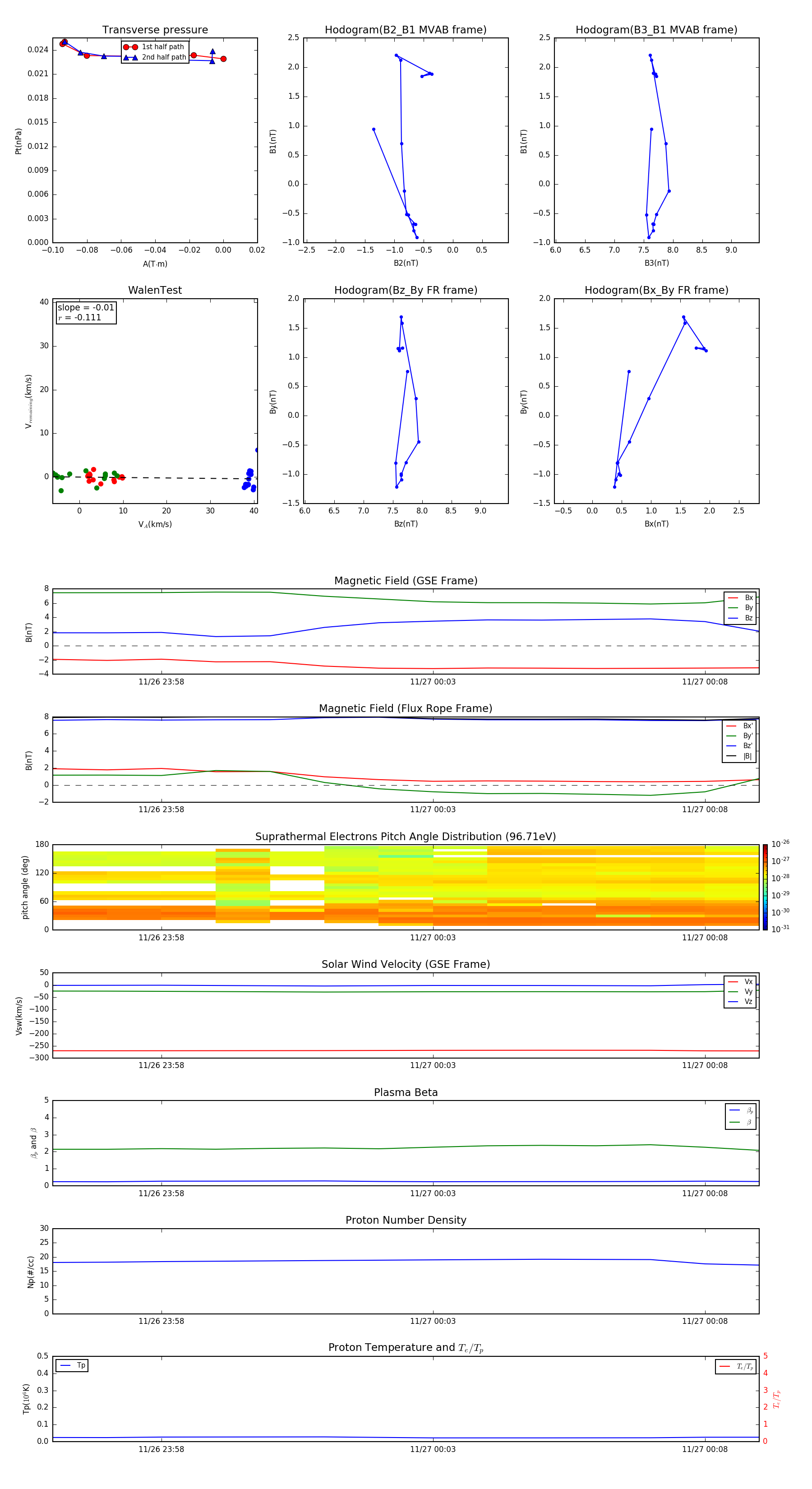Click '11/26 23:58' tick under GSE Magnetic Field
This screenshot has height=1489, width=812.
click(161, 681)
